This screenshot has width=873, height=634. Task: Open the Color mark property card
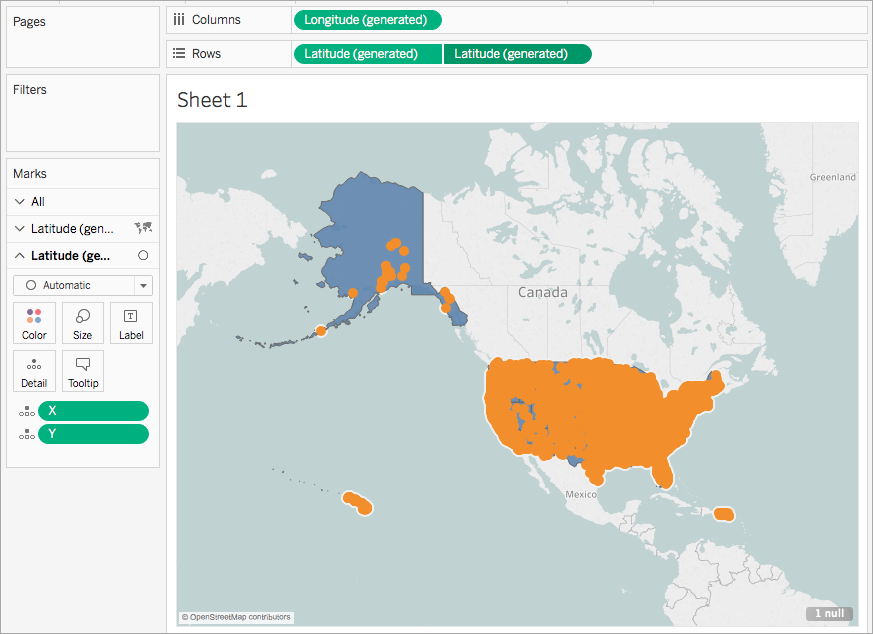click(x=34, y=323)
